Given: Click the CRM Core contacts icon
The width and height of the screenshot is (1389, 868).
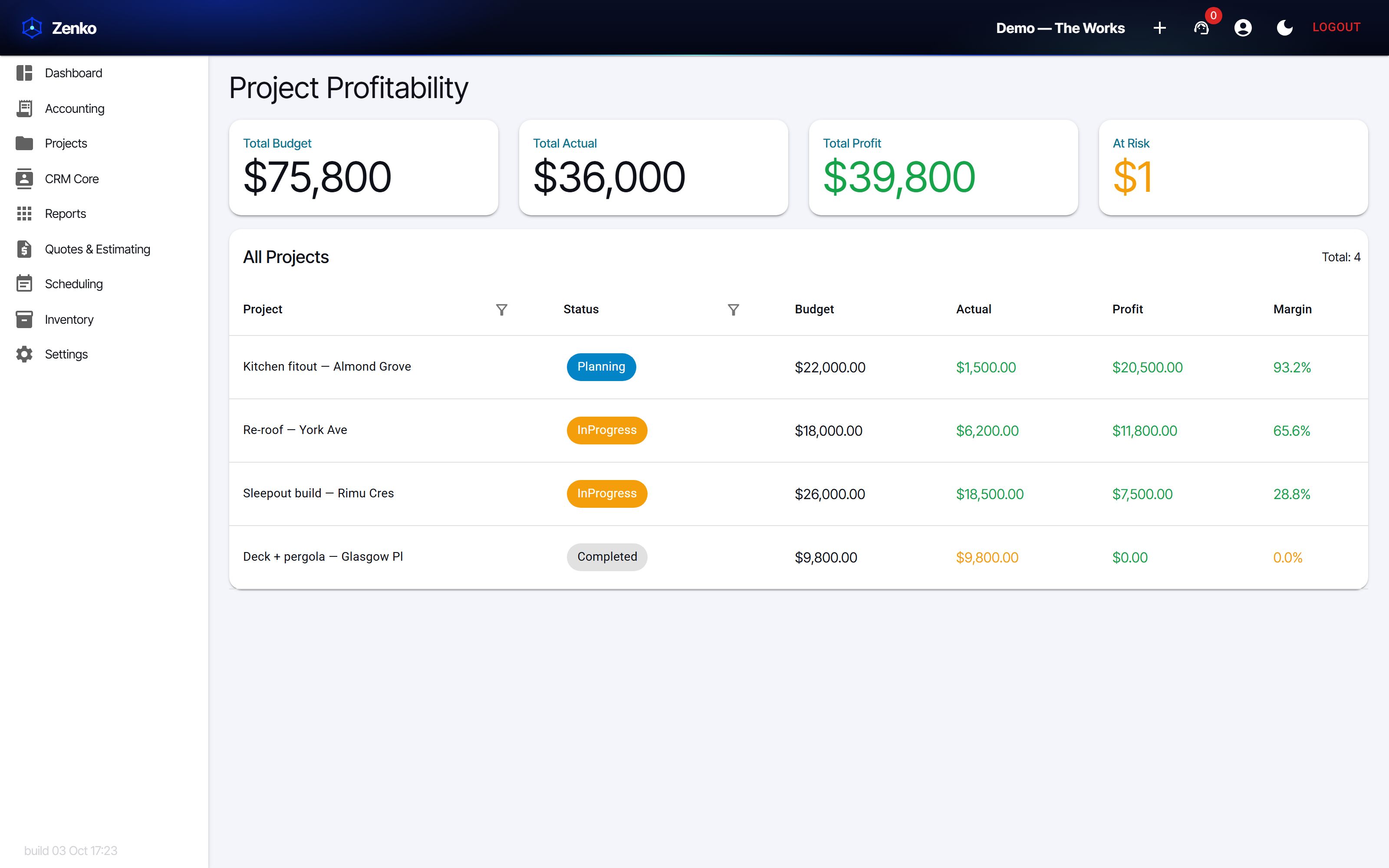Looking at the screenshot, I should pyautogui.click(x=24, y=178).
